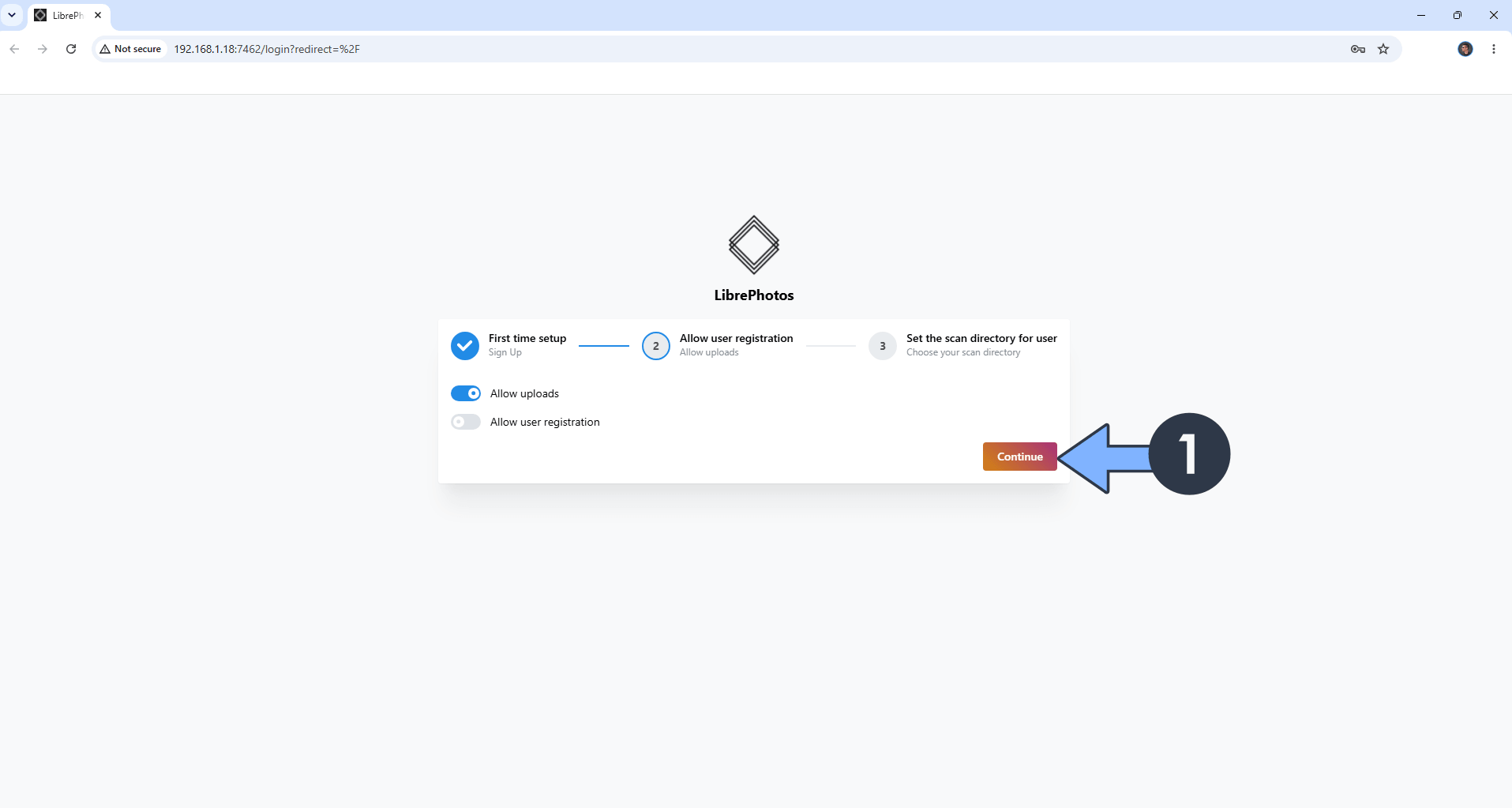This screenshot has height=808, width=1512.
Task: Open the tab search dropdown arrow
Action: tap(12, 15)
